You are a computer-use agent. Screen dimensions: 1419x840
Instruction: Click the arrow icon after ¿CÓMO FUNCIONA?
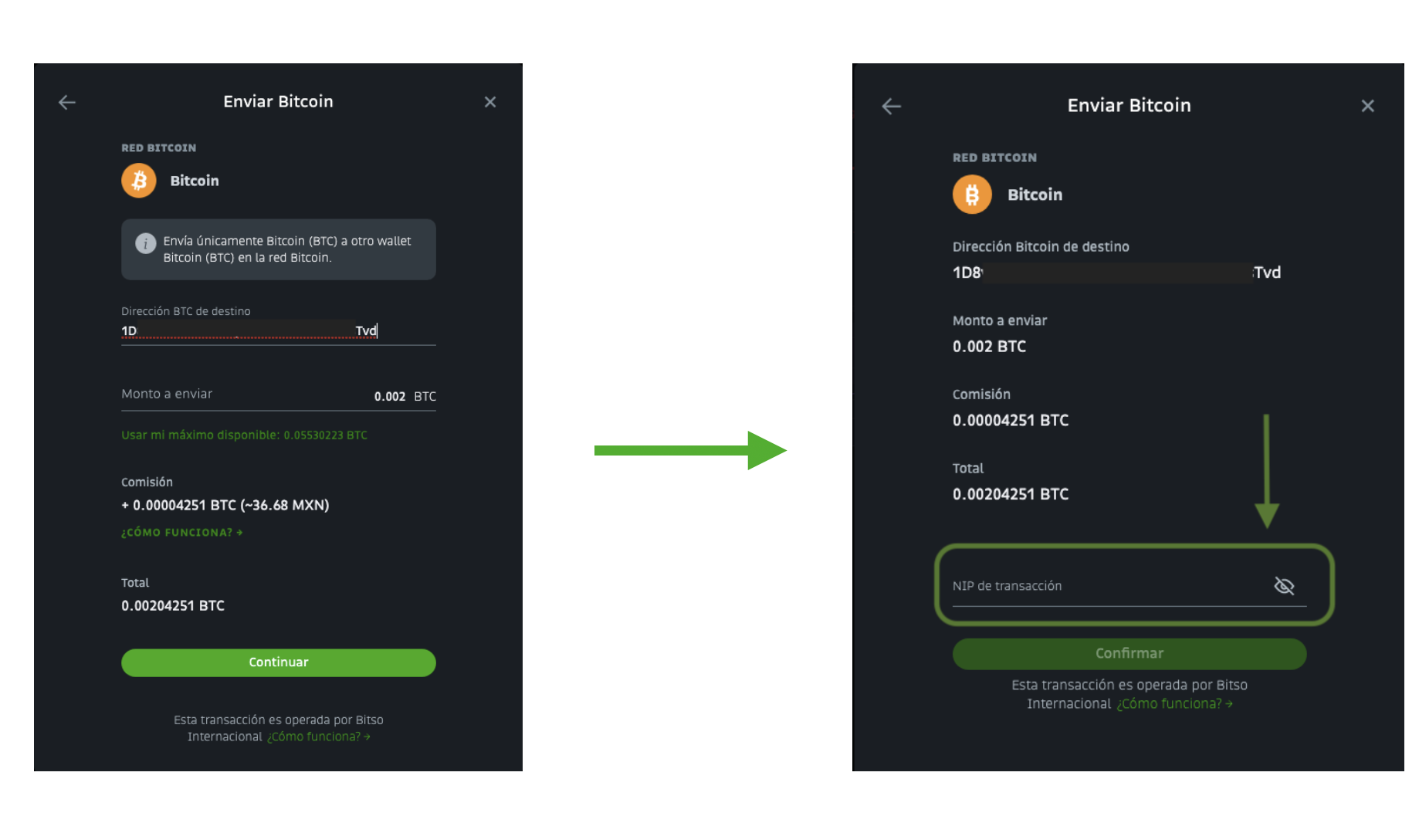coord(239,532)
